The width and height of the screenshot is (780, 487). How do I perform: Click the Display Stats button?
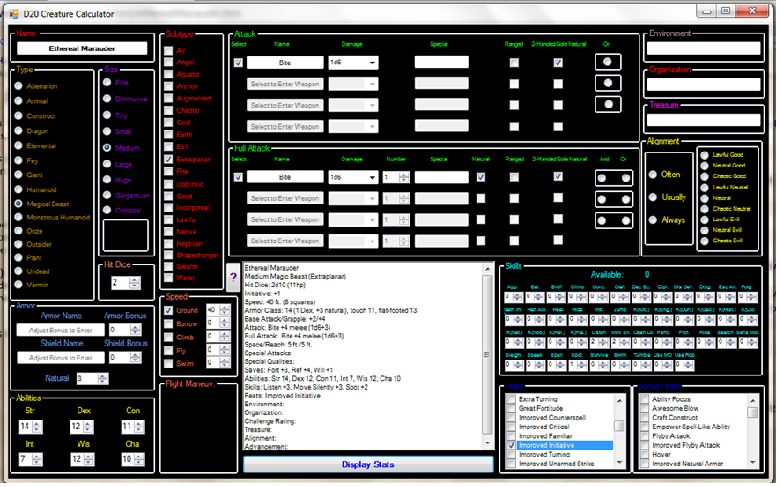pyautogui.click(x=370, y=464)
